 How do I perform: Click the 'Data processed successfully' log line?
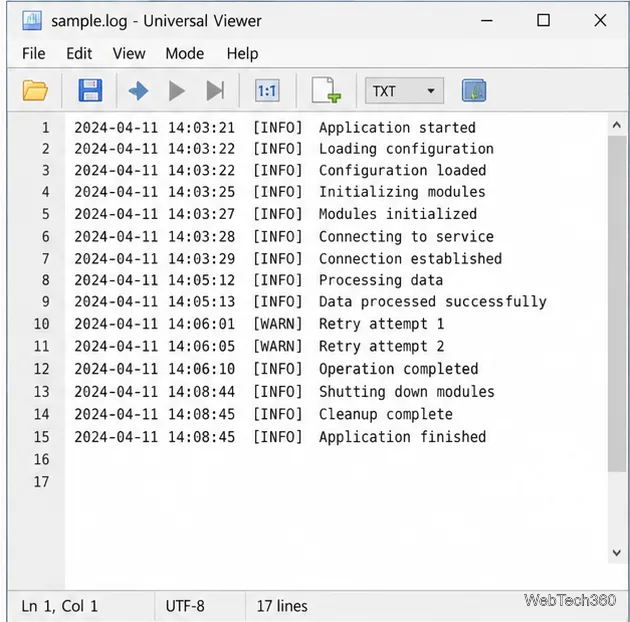(x=310, y=302)
